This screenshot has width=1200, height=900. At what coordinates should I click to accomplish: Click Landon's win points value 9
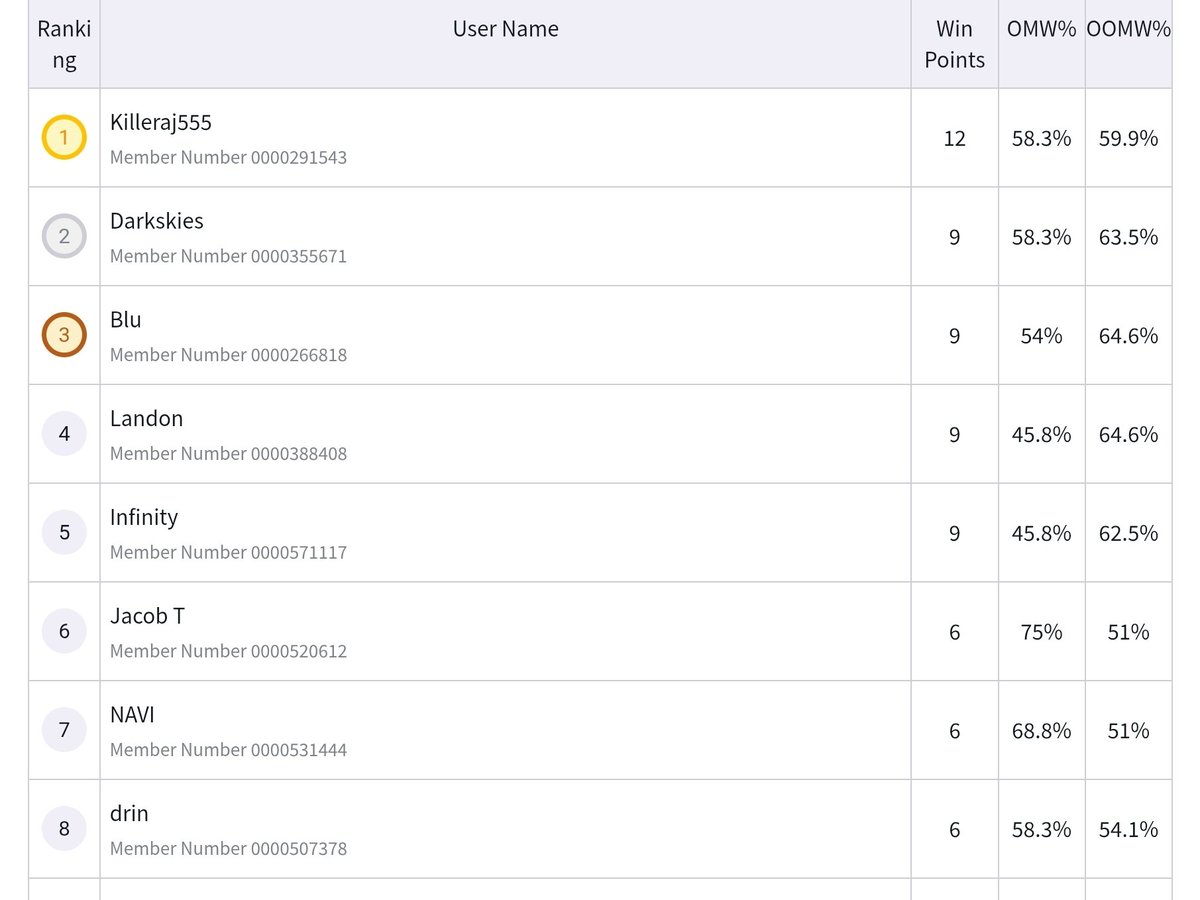(954, 435)
